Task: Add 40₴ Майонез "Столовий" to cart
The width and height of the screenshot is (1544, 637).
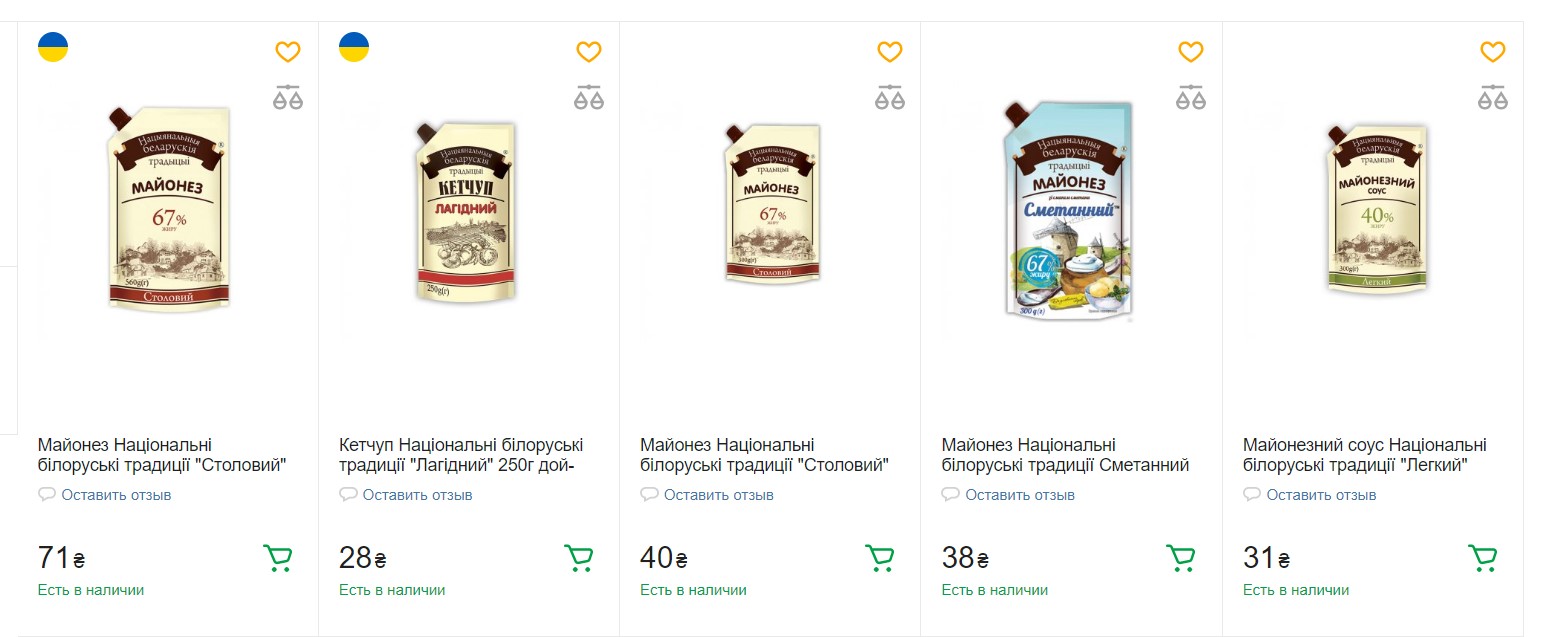Action: (x=879, y=558)
